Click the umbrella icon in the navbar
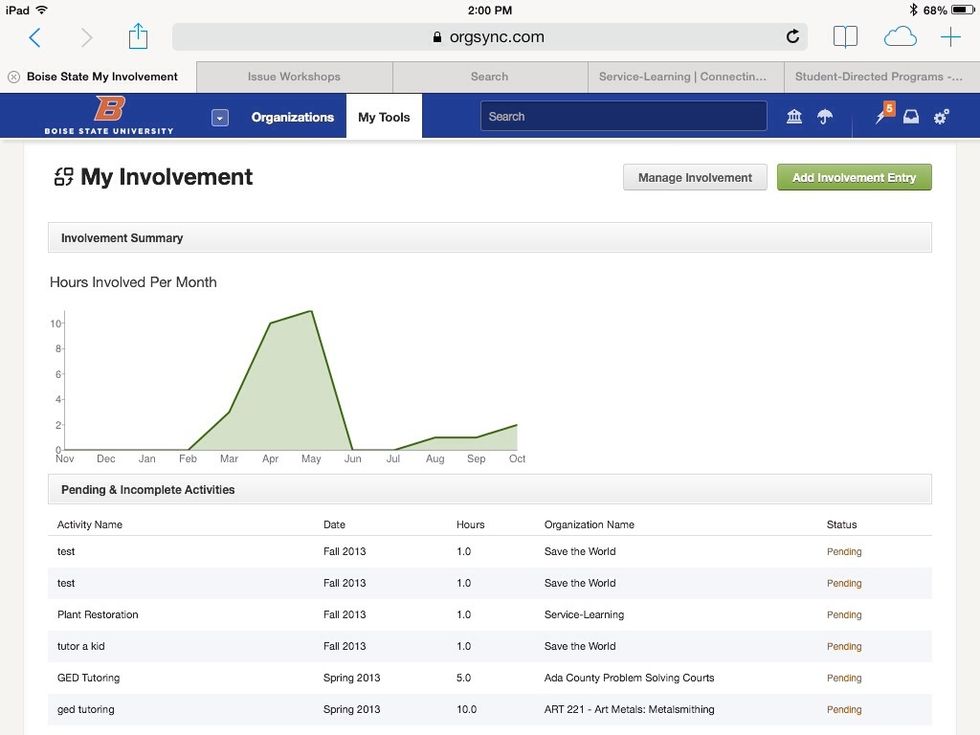Viewport: 980px width, 735px height. tap(825, 117)
